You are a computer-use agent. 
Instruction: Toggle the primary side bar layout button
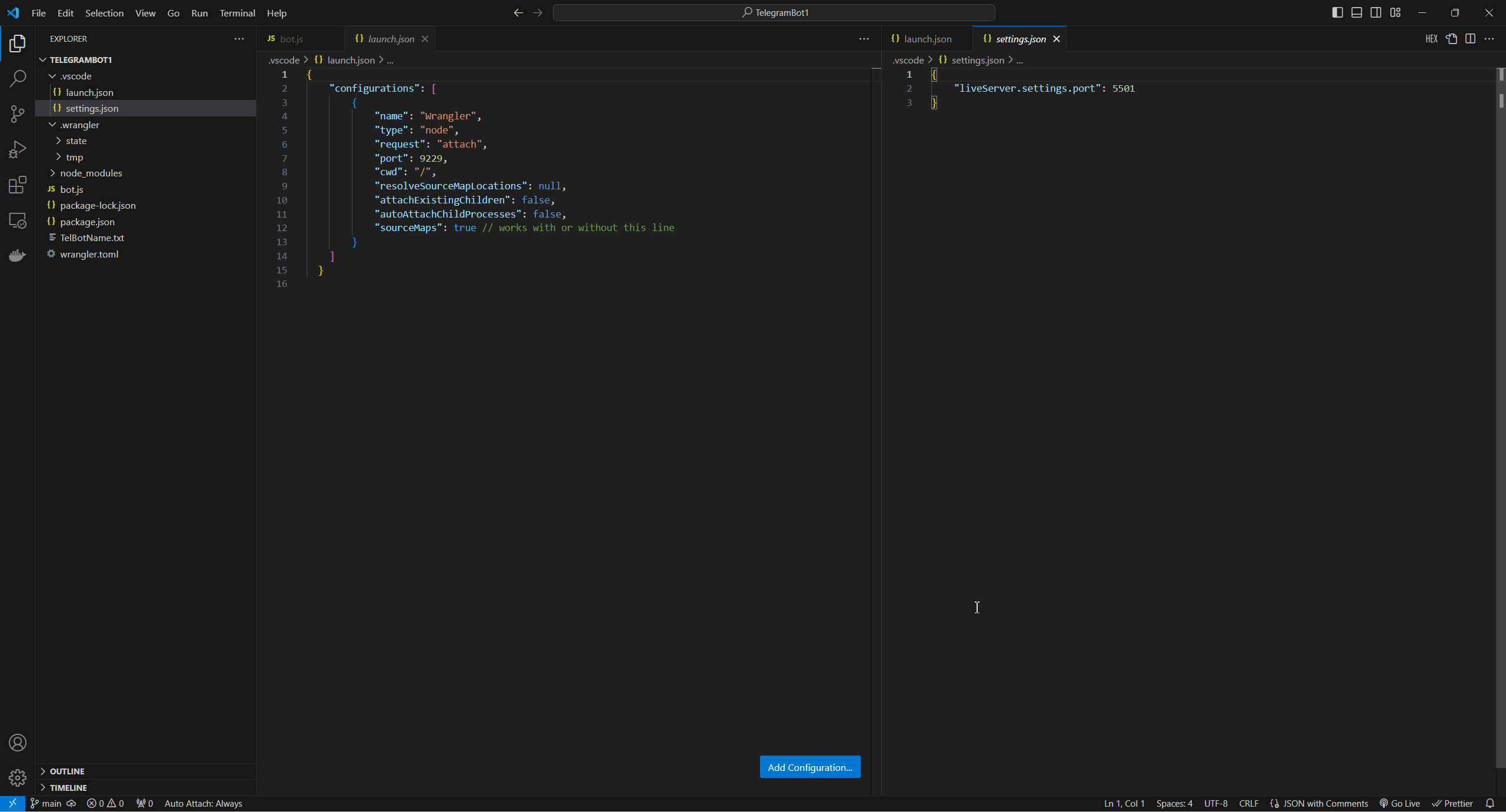tap(1337, 12)
